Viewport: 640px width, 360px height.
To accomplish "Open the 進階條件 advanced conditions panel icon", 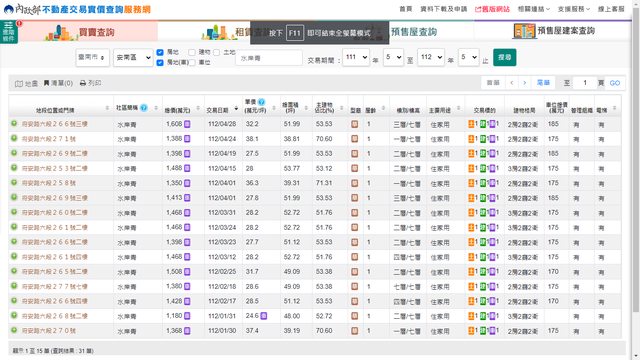I will [x=9, y=32].
